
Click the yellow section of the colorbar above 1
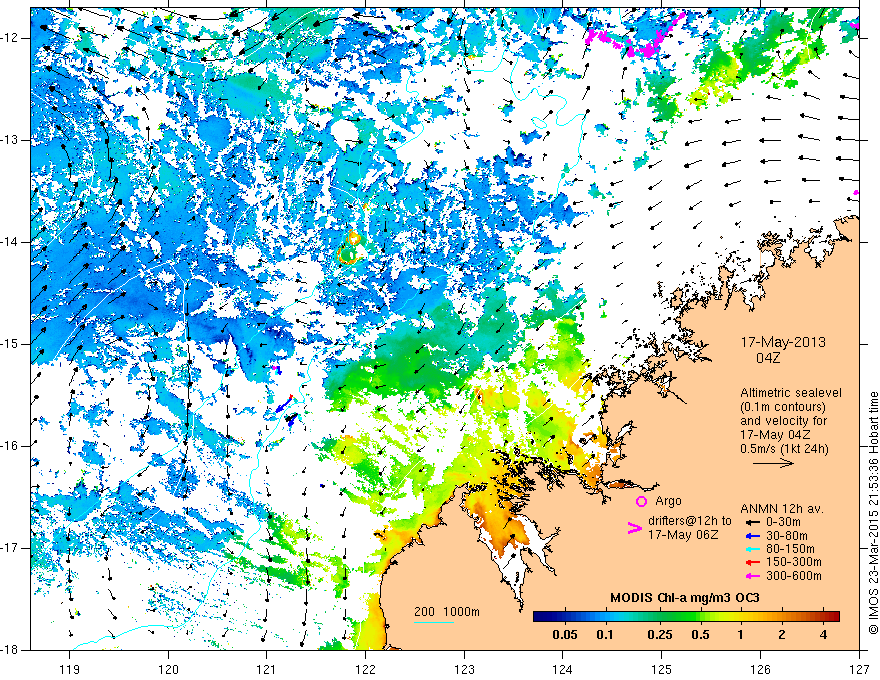tap(741, 616)
